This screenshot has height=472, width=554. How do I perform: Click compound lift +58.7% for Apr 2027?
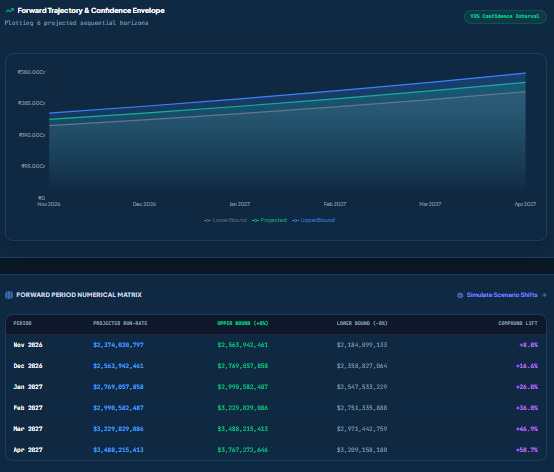pos(527,450)
